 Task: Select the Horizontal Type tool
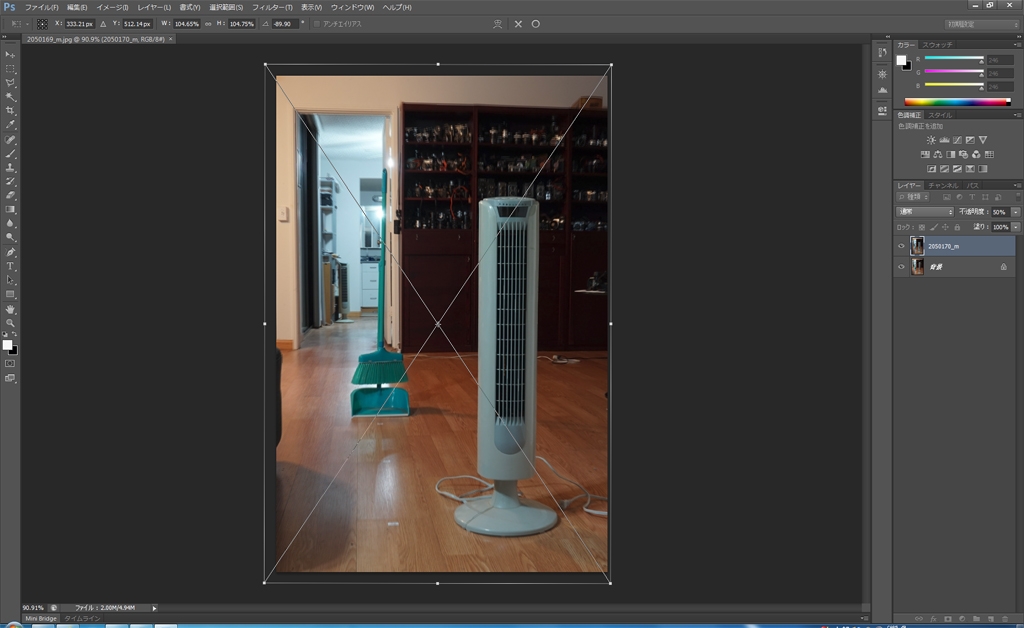10,266
